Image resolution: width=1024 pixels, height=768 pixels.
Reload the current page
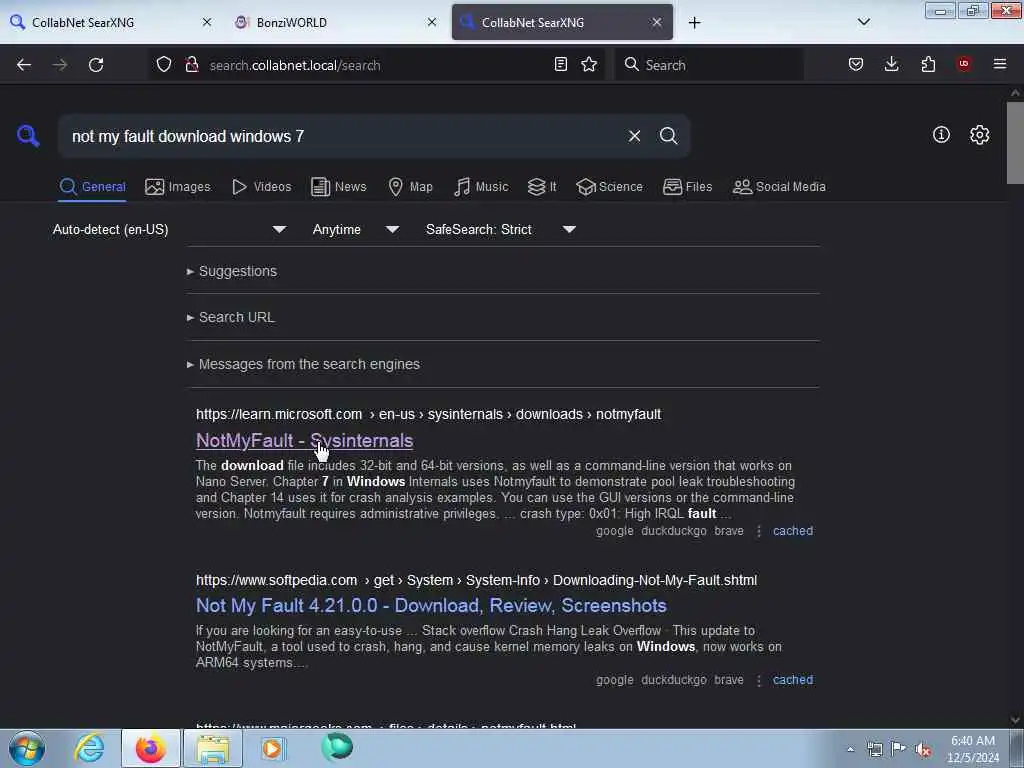(x=96, y=65)
